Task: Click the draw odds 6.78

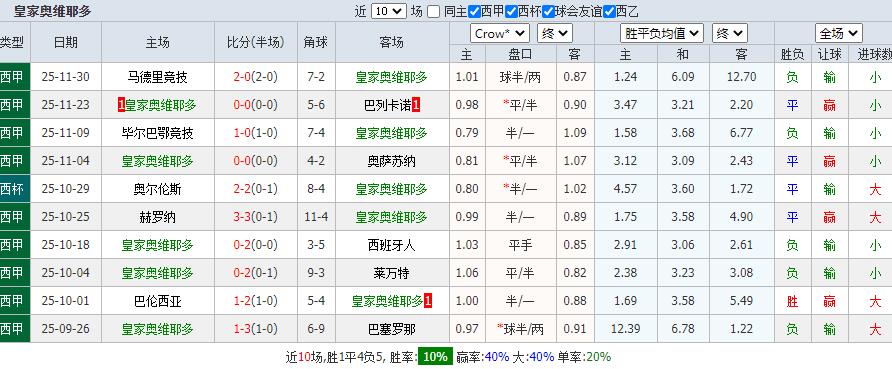Action: coord(683,329)
